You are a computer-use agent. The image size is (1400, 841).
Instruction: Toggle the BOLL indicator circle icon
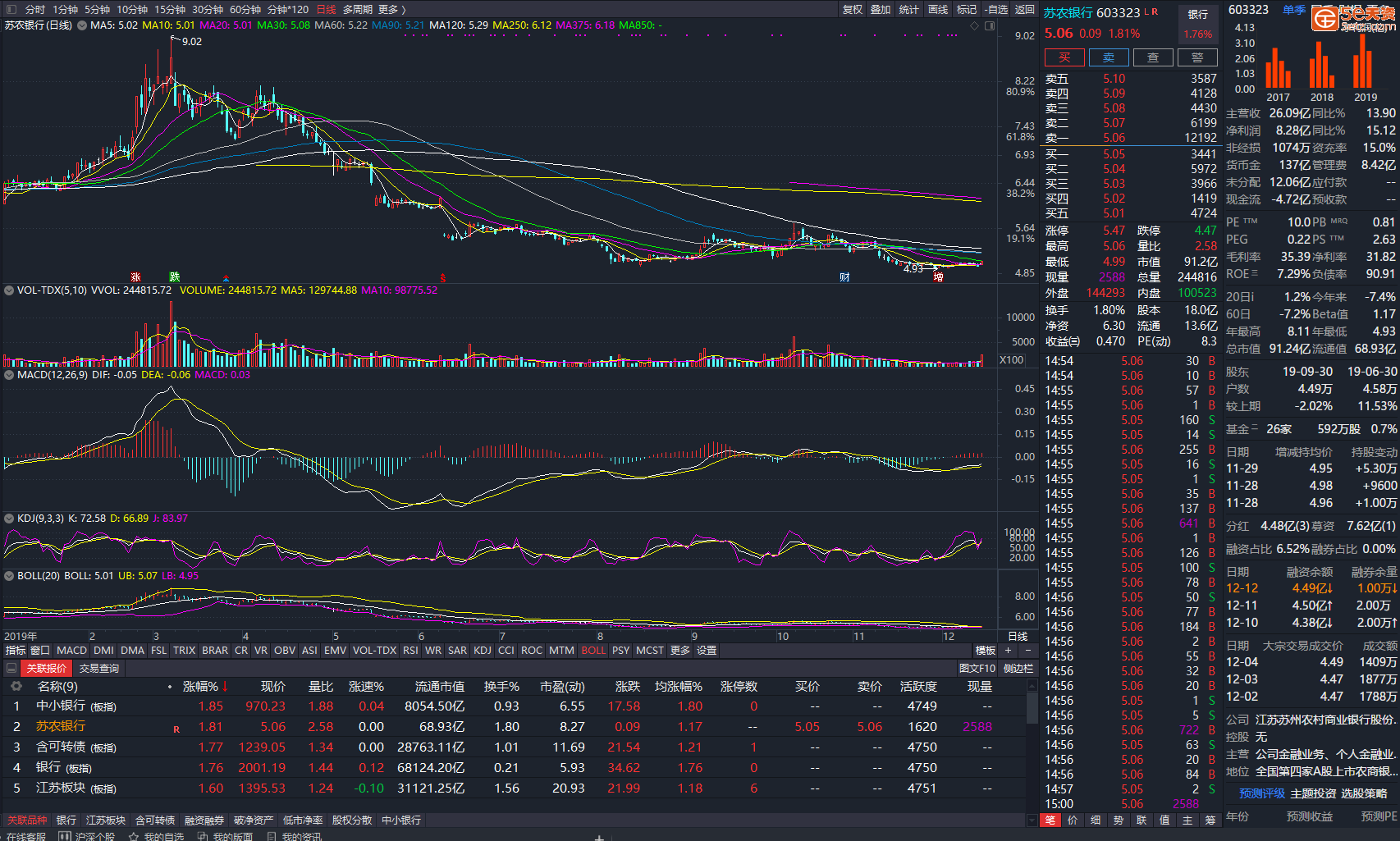9,576
